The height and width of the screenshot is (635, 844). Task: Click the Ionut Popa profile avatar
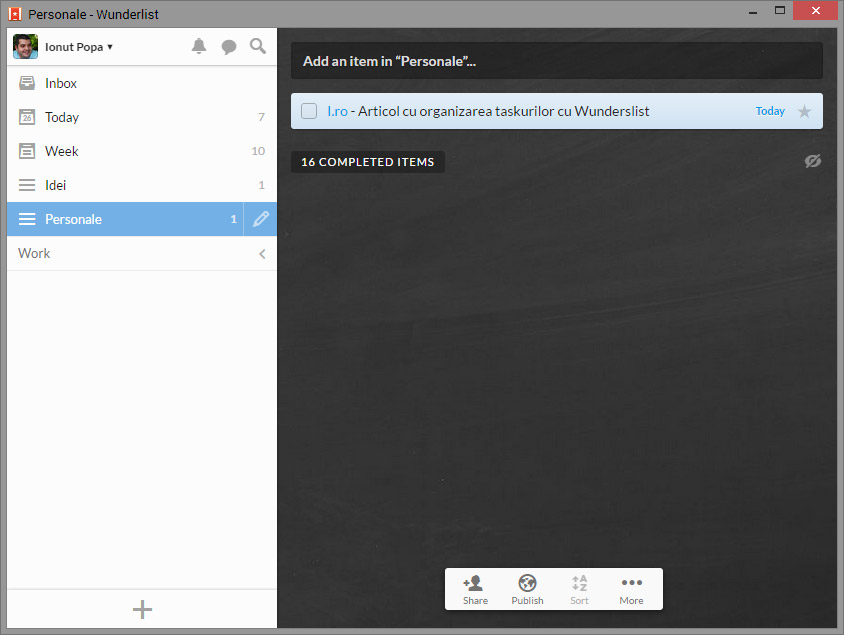tap(25, 46)
